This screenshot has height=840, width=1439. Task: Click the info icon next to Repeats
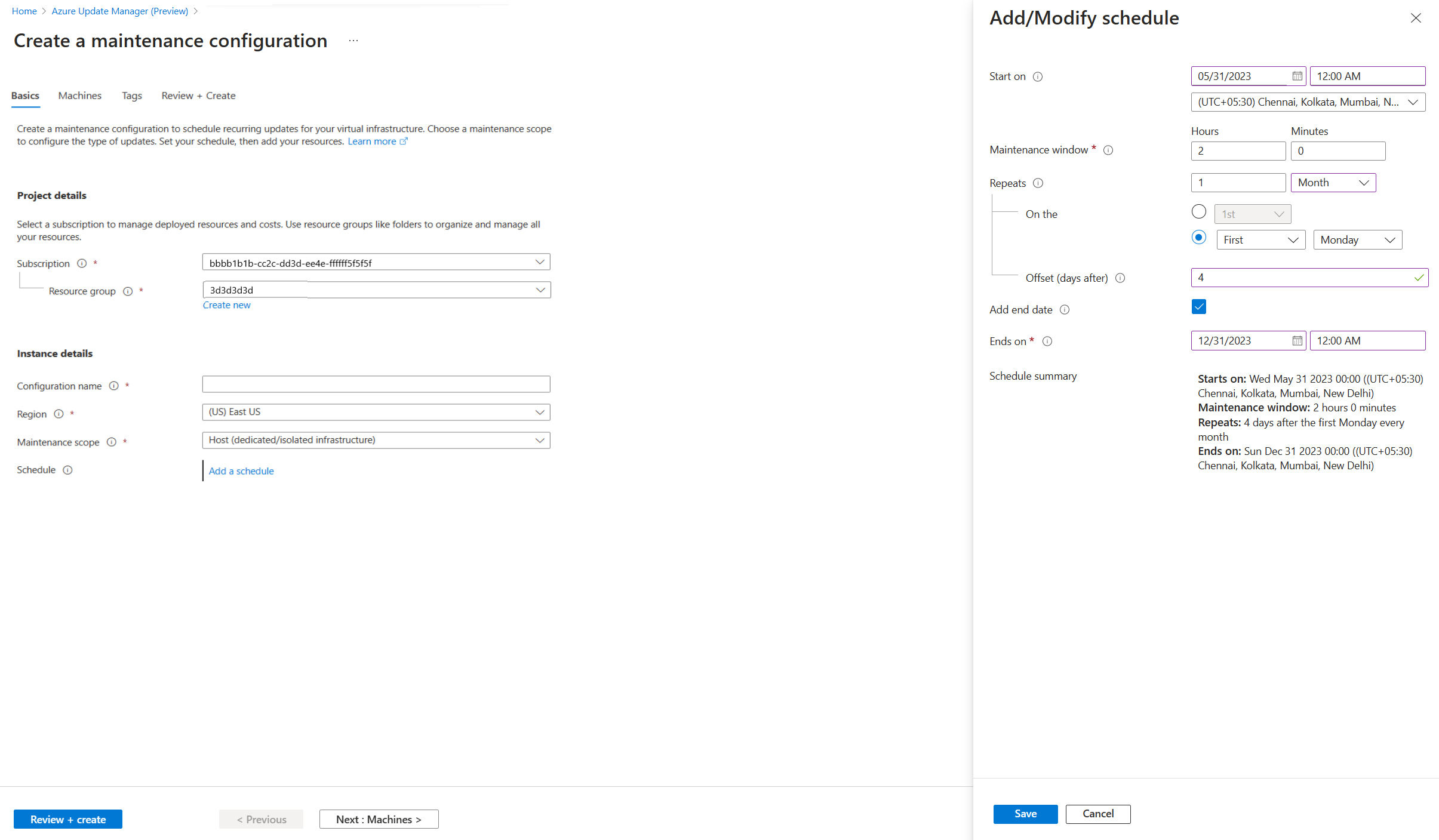tap(1039, 183)
